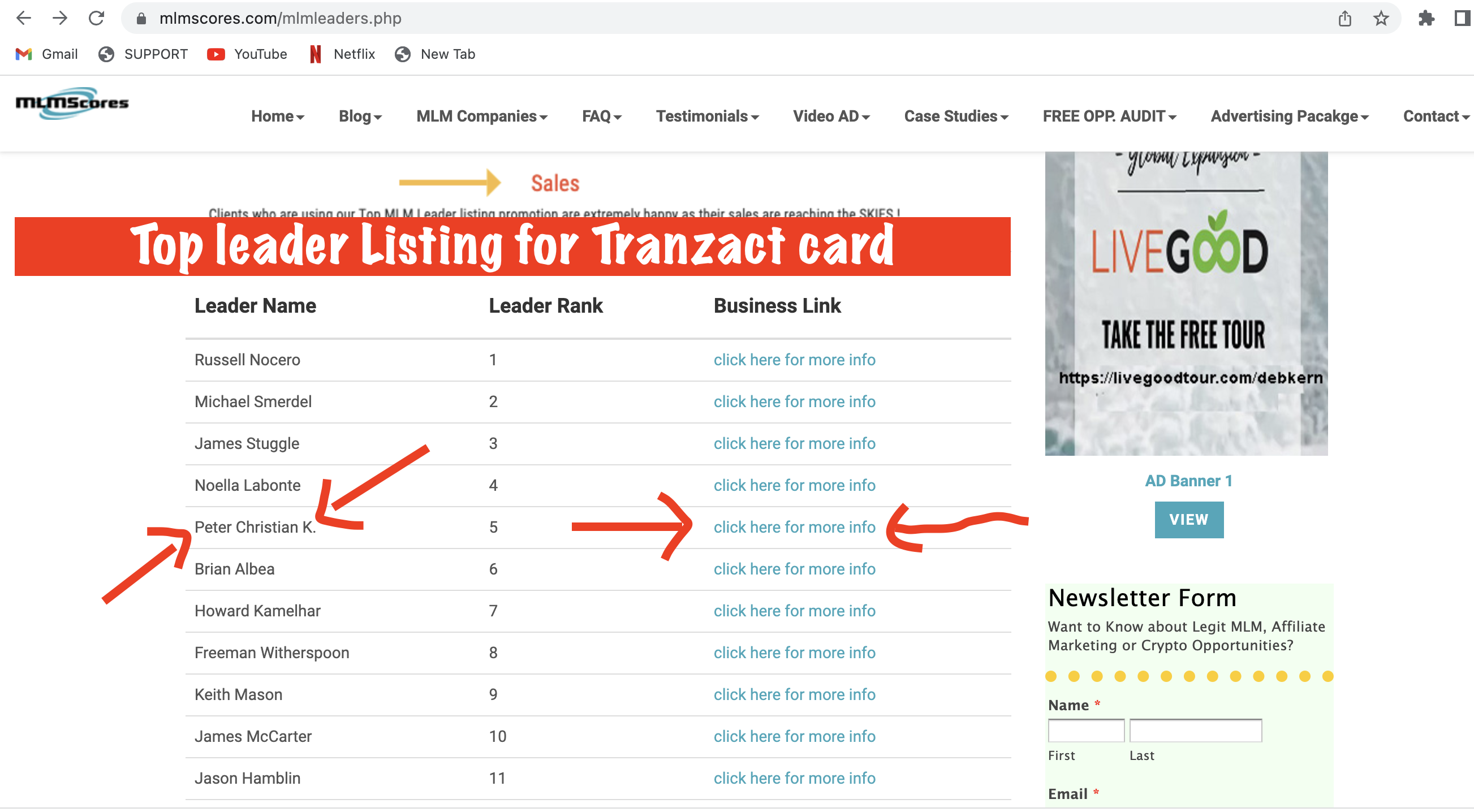The image size is (1474, 812).
Task: Select the name Russell Nocero
Action: tap(247, 360)
